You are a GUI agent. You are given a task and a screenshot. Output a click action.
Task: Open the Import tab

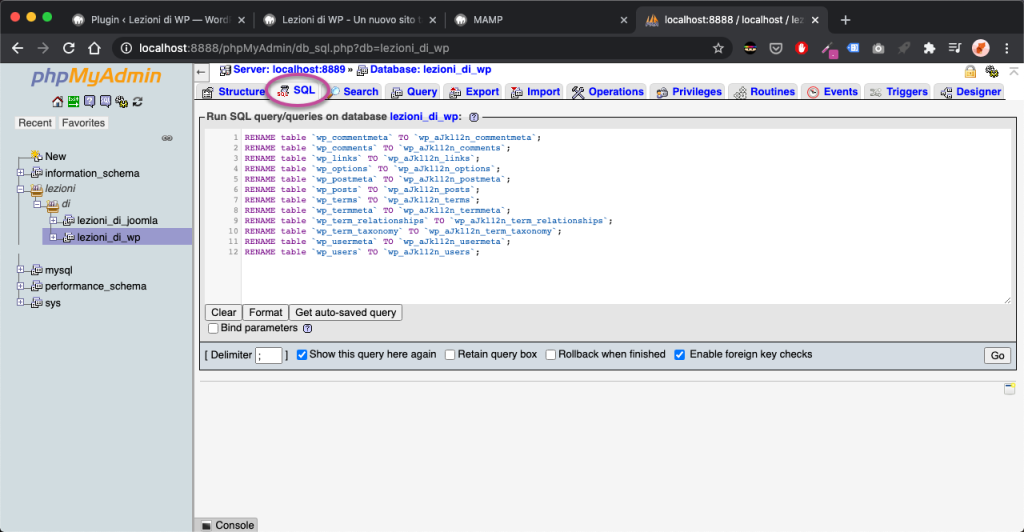click(x=535, y=92)
